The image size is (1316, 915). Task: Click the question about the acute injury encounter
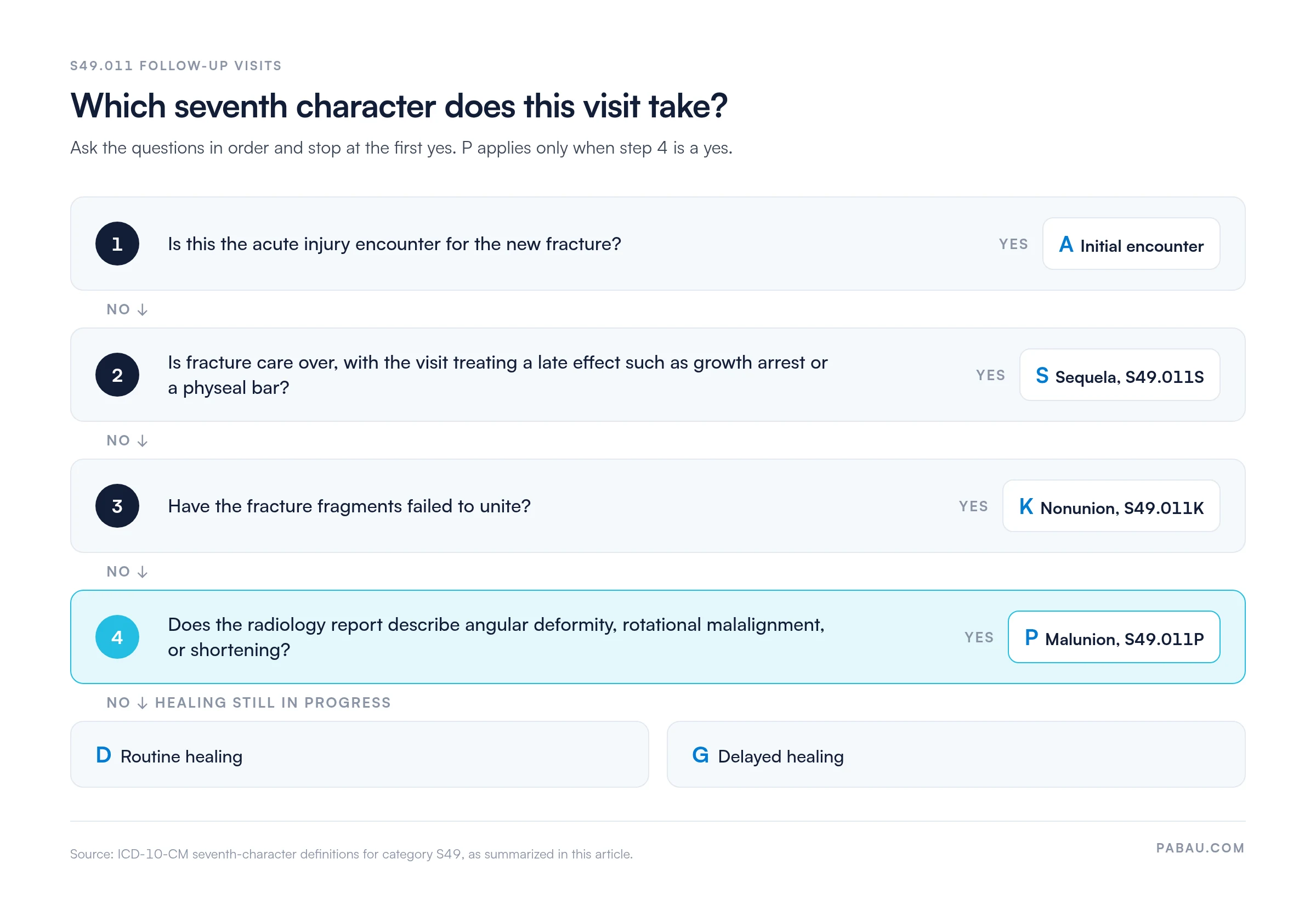tap(394, 244)
